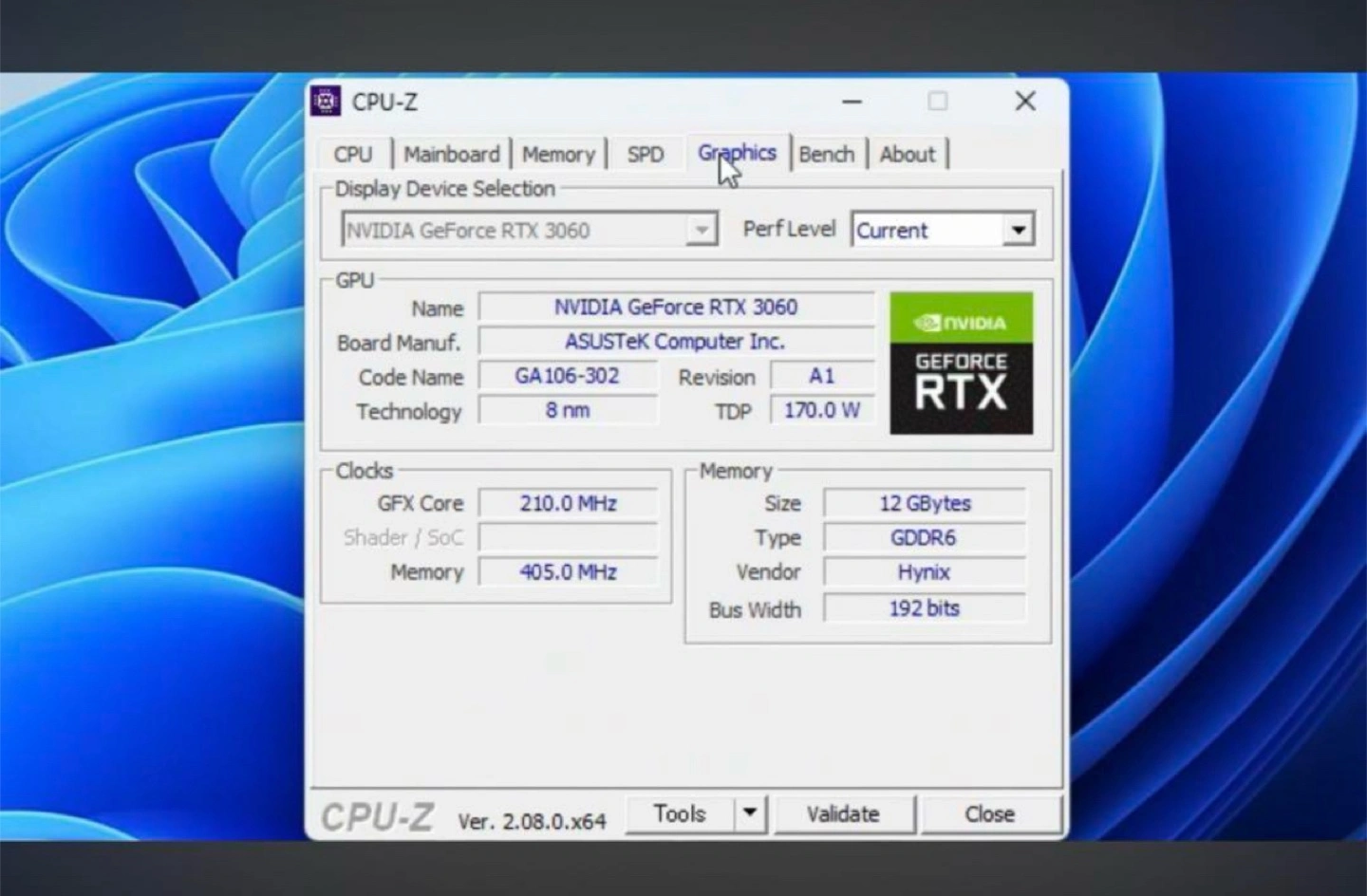This screenshot has height=896, width=1367.
Task: Click the Ver. 2.08.0.x64 version text
Action: 532,821
